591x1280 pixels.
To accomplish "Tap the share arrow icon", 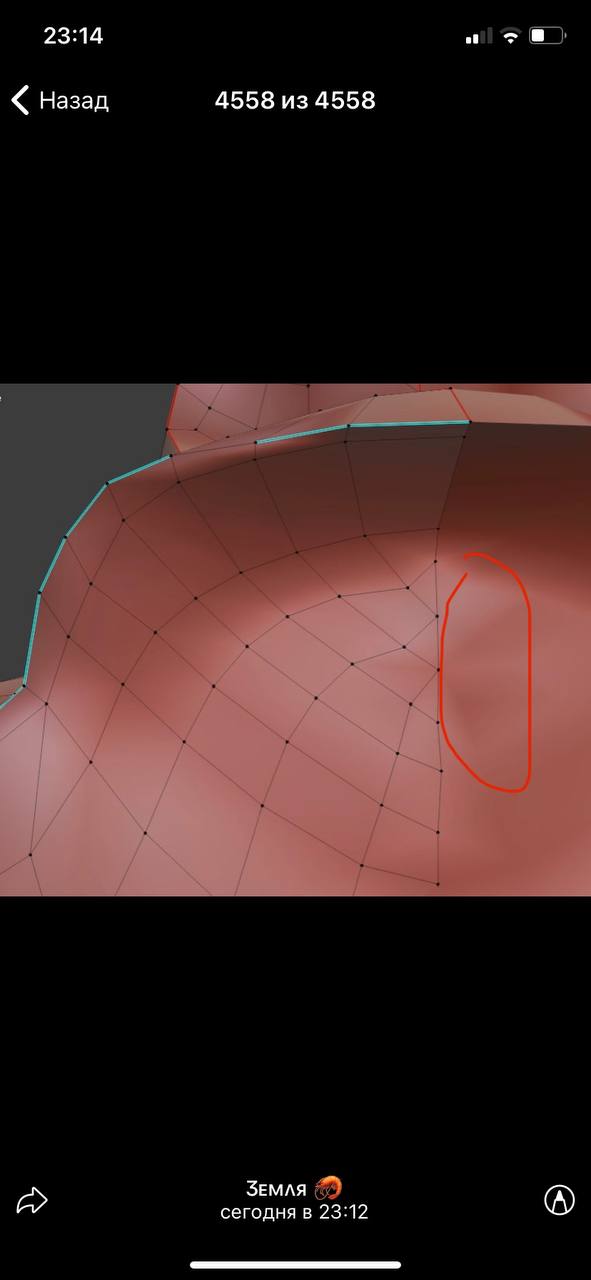I will point(32,1200).
